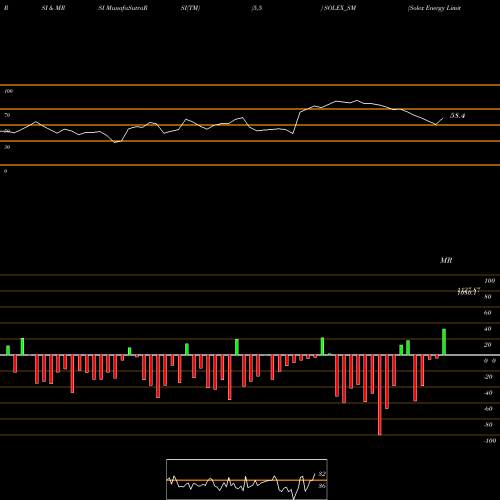This screenshot has height=500, width=500.
Task: Click the MR axis label 100
Action: (489, 281)
